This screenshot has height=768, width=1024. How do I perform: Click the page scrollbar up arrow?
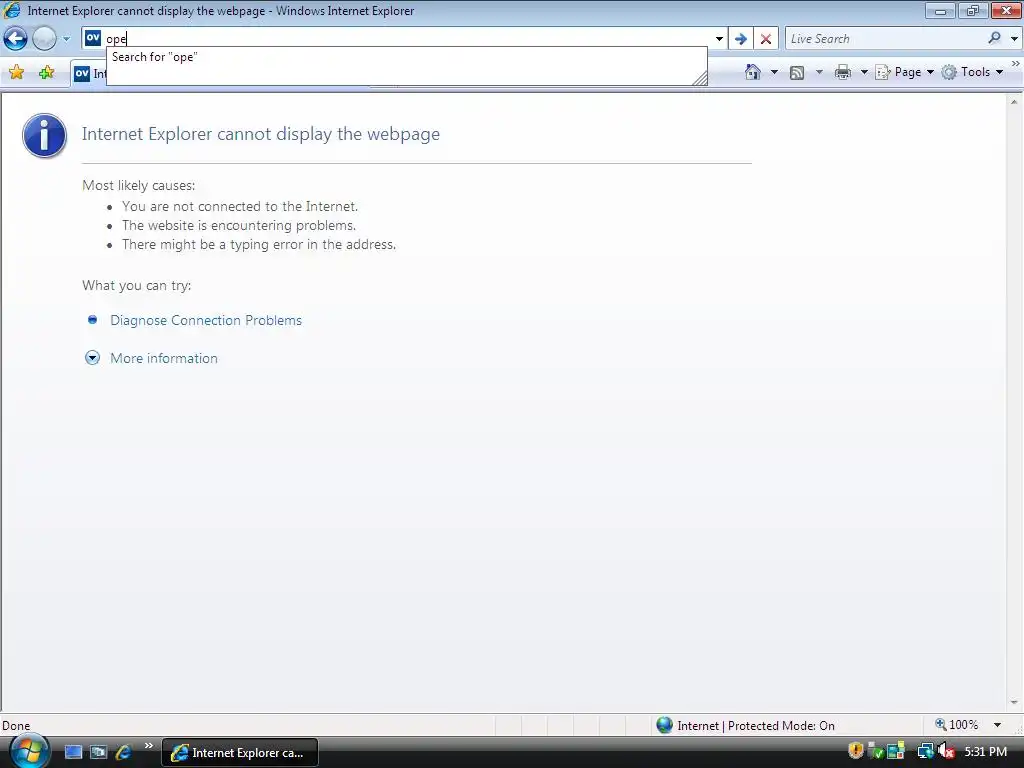(x=1014, y=102)
